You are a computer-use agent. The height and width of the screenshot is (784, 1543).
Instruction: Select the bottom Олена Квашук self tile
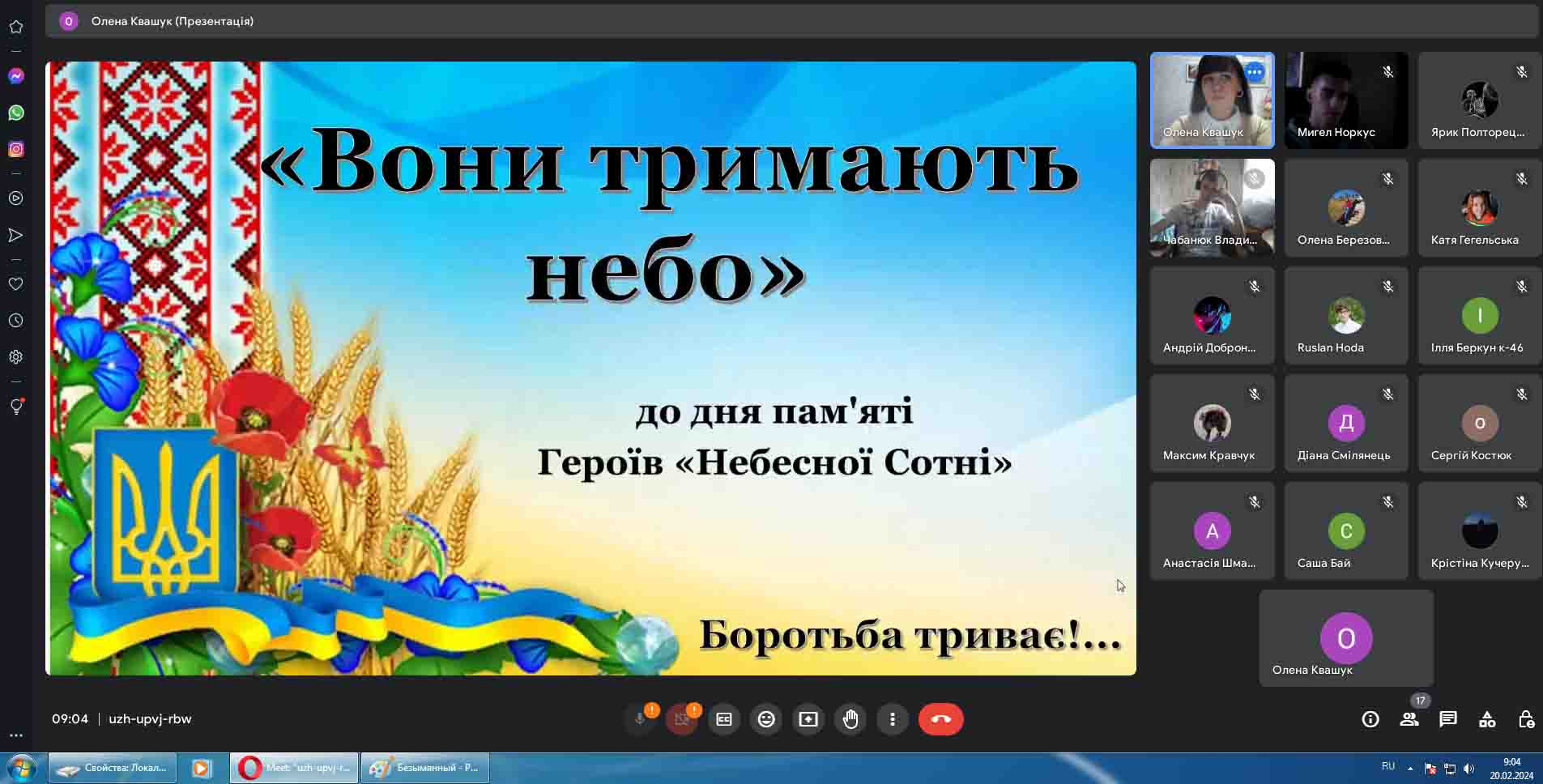pos(1346,638)
